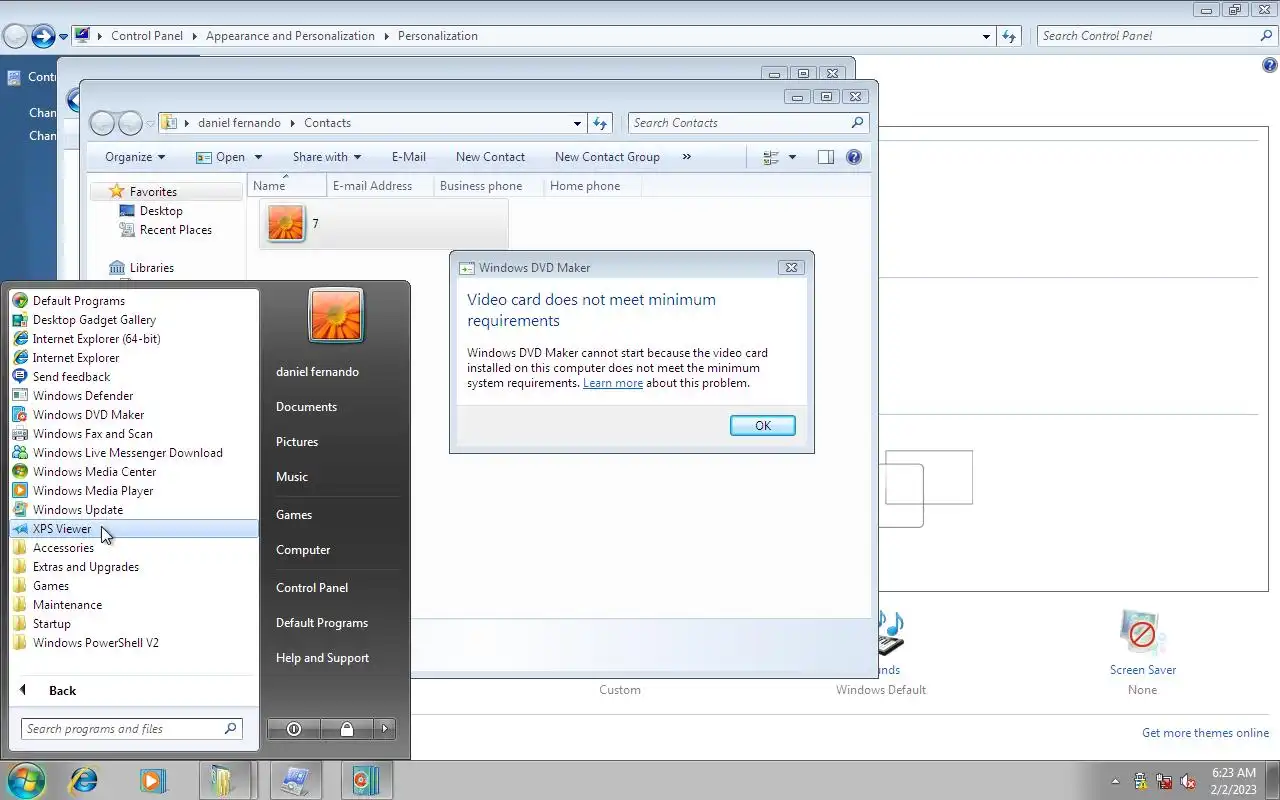1280x800 pixels.
Task: Click Open in the Contacts toolbar
Action: pos(229,157)
